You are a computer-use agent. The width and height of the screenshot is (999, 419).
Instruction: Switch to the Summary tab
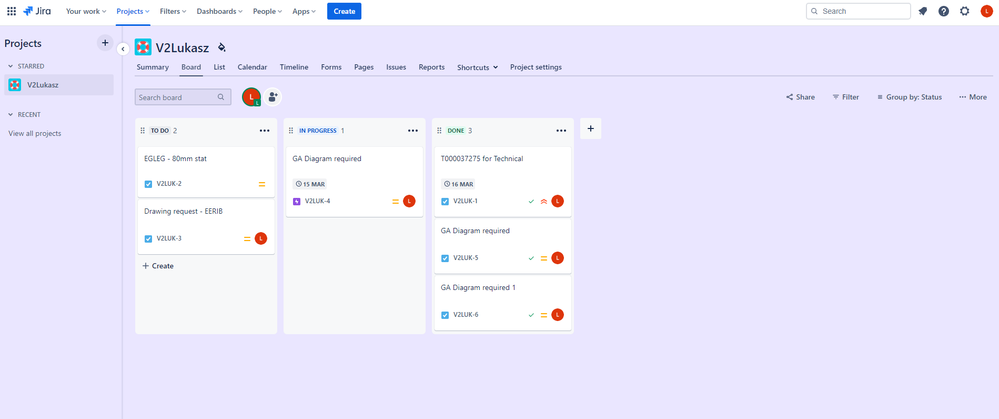(x=153, y=67)
